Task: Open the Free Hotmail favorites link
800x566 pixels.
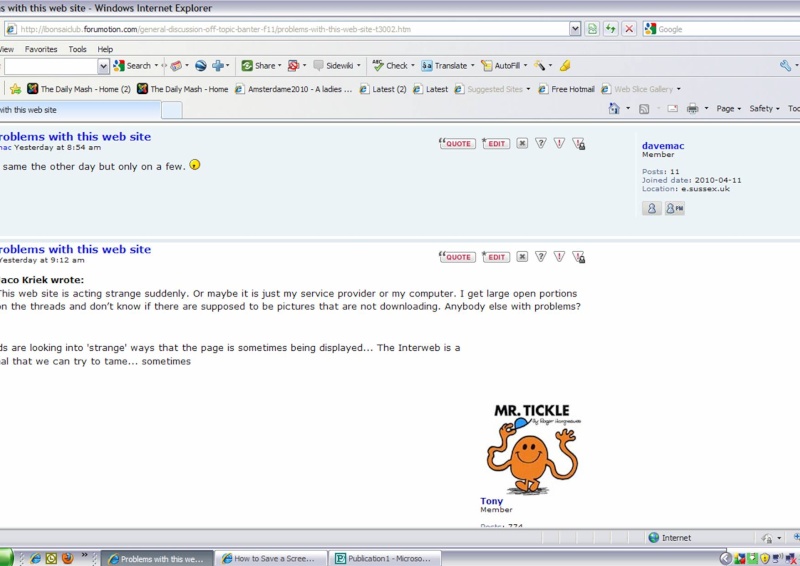Action: click(566, 89)
